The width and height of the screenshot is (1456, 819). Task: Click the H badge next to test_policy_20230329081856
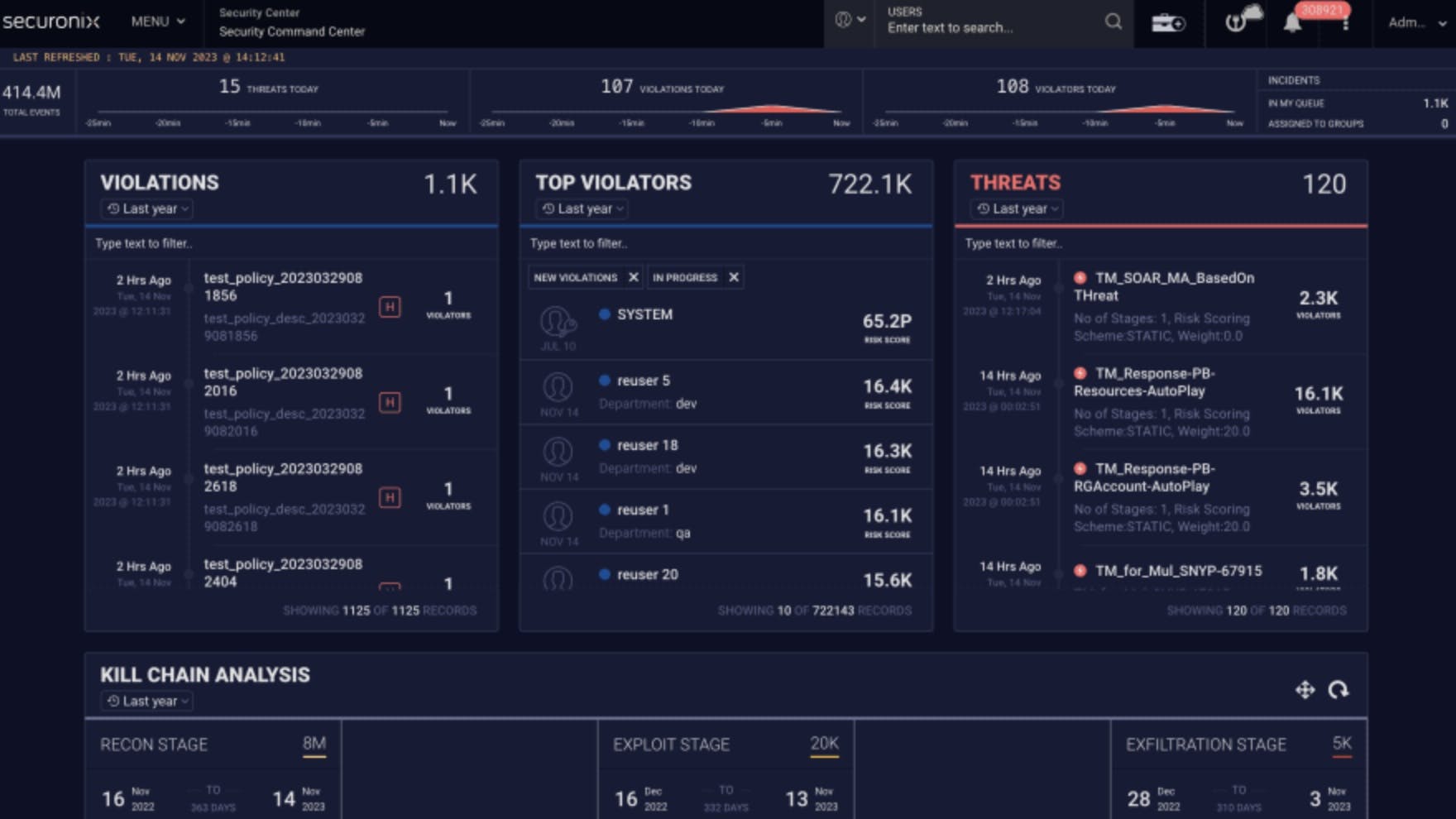click(389, 306)
